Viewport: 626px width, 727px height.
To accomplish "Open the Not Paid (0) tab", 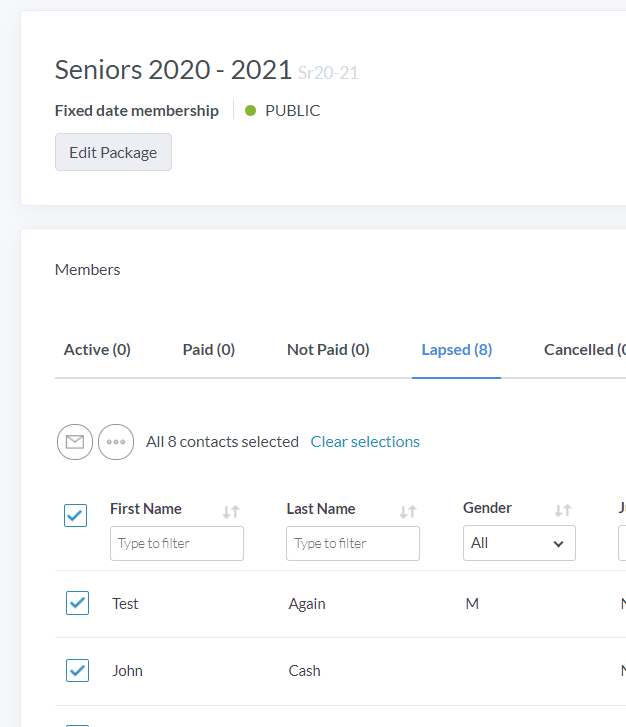I will point(328,350).
